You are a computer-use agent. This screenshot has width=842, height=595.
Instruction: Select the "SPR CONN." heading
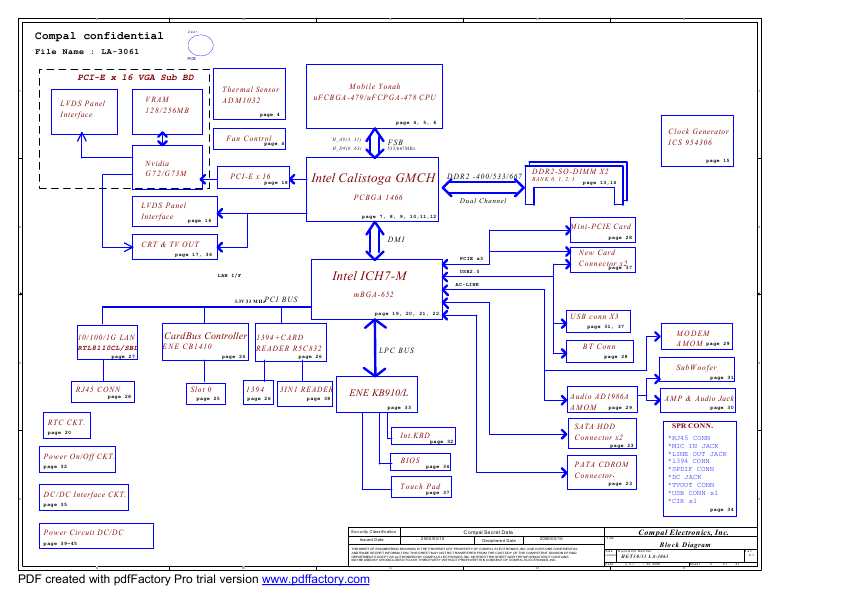click(x=692, y=426)
